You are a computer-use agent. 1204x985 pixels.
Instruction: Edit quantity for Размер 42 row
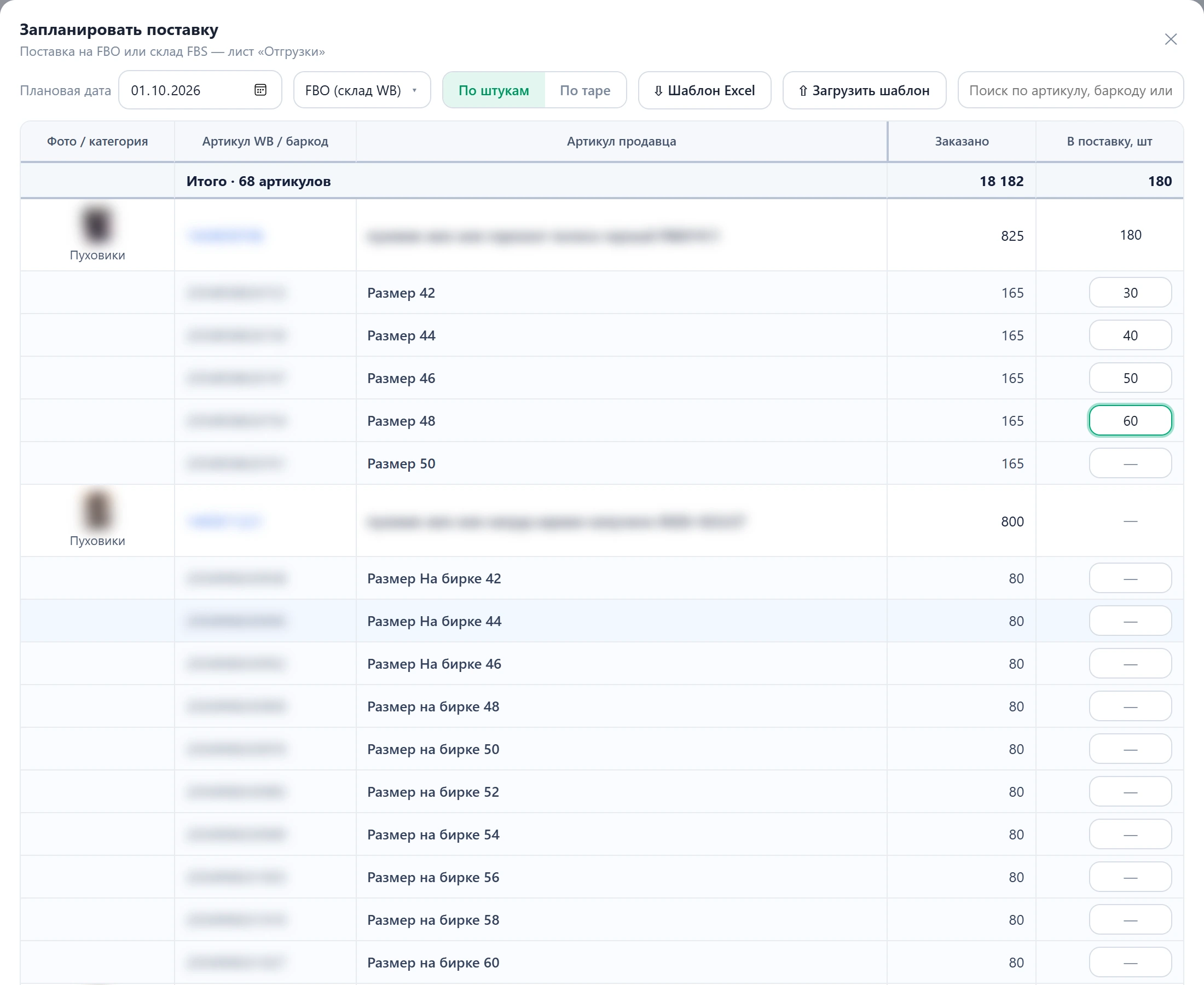coord(1130,293)
